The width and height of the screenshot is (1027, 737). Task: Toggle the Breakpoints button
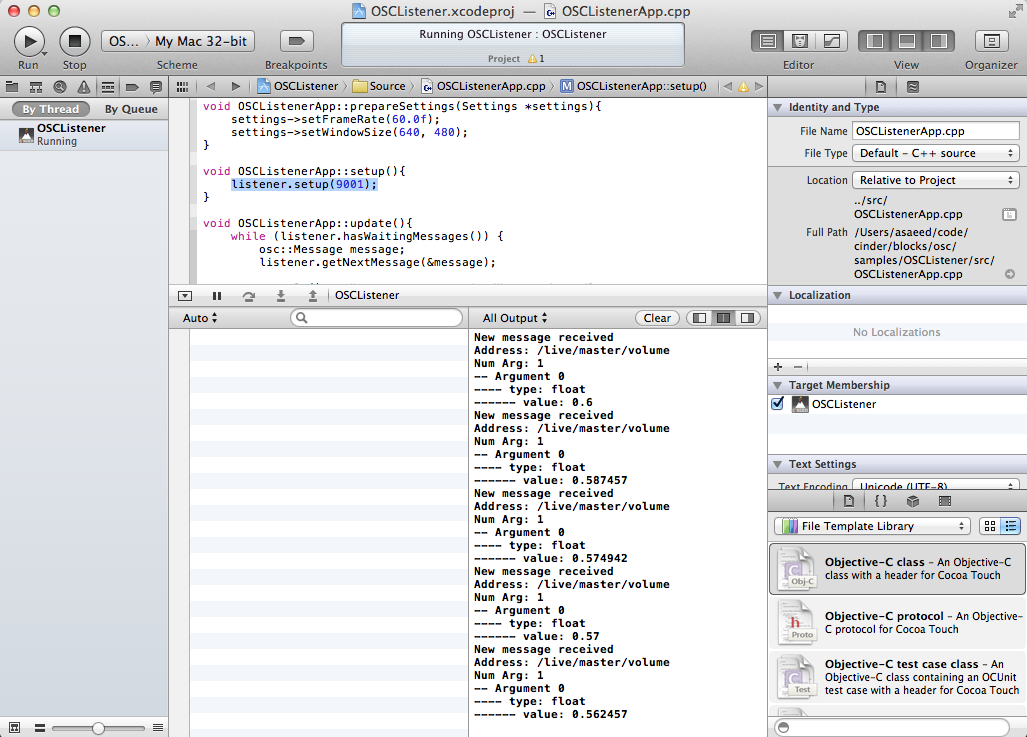coord(296,41)
